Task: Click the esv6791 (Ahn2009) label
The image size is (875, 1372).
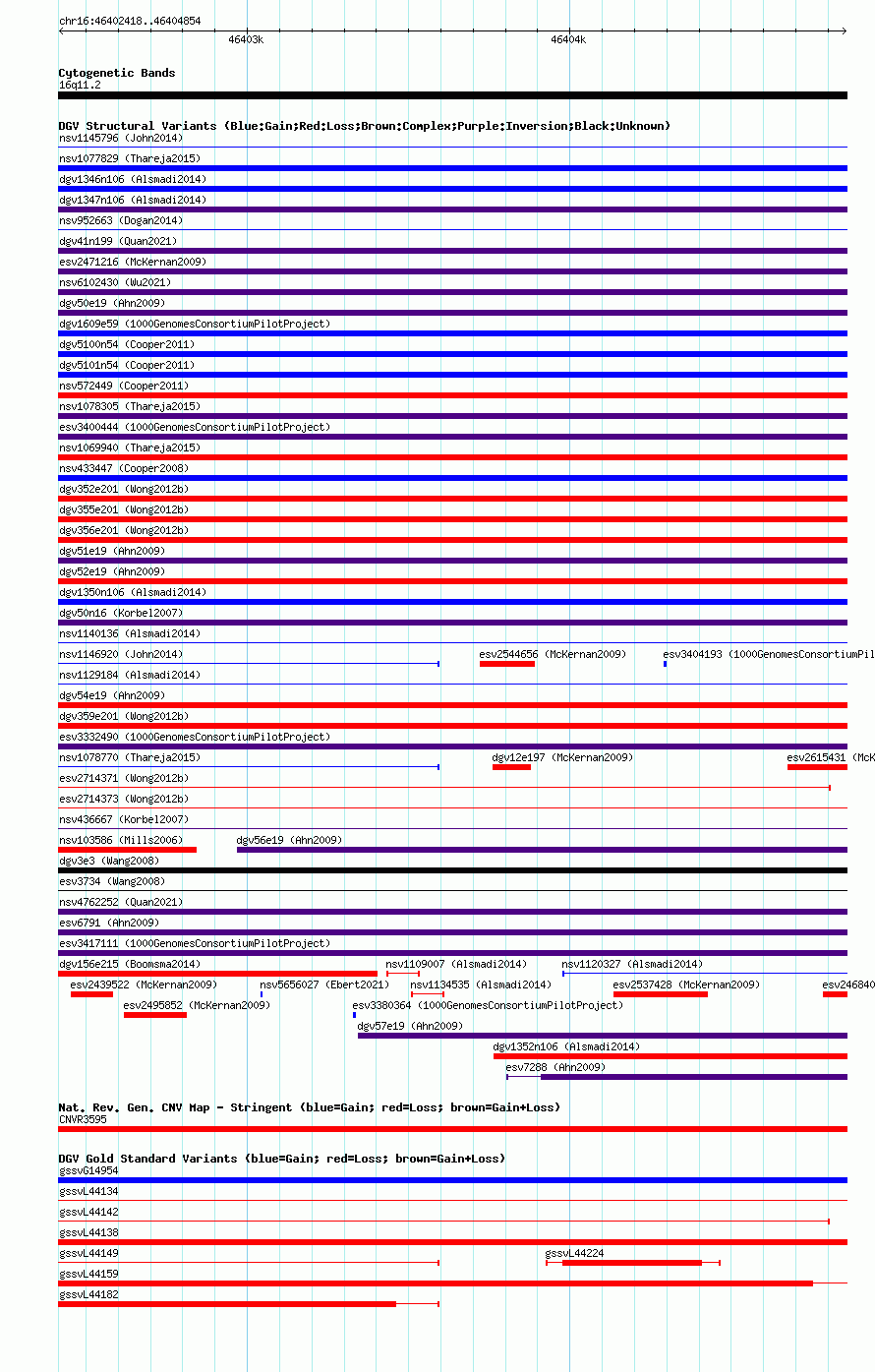Action: tap(109, 923)
